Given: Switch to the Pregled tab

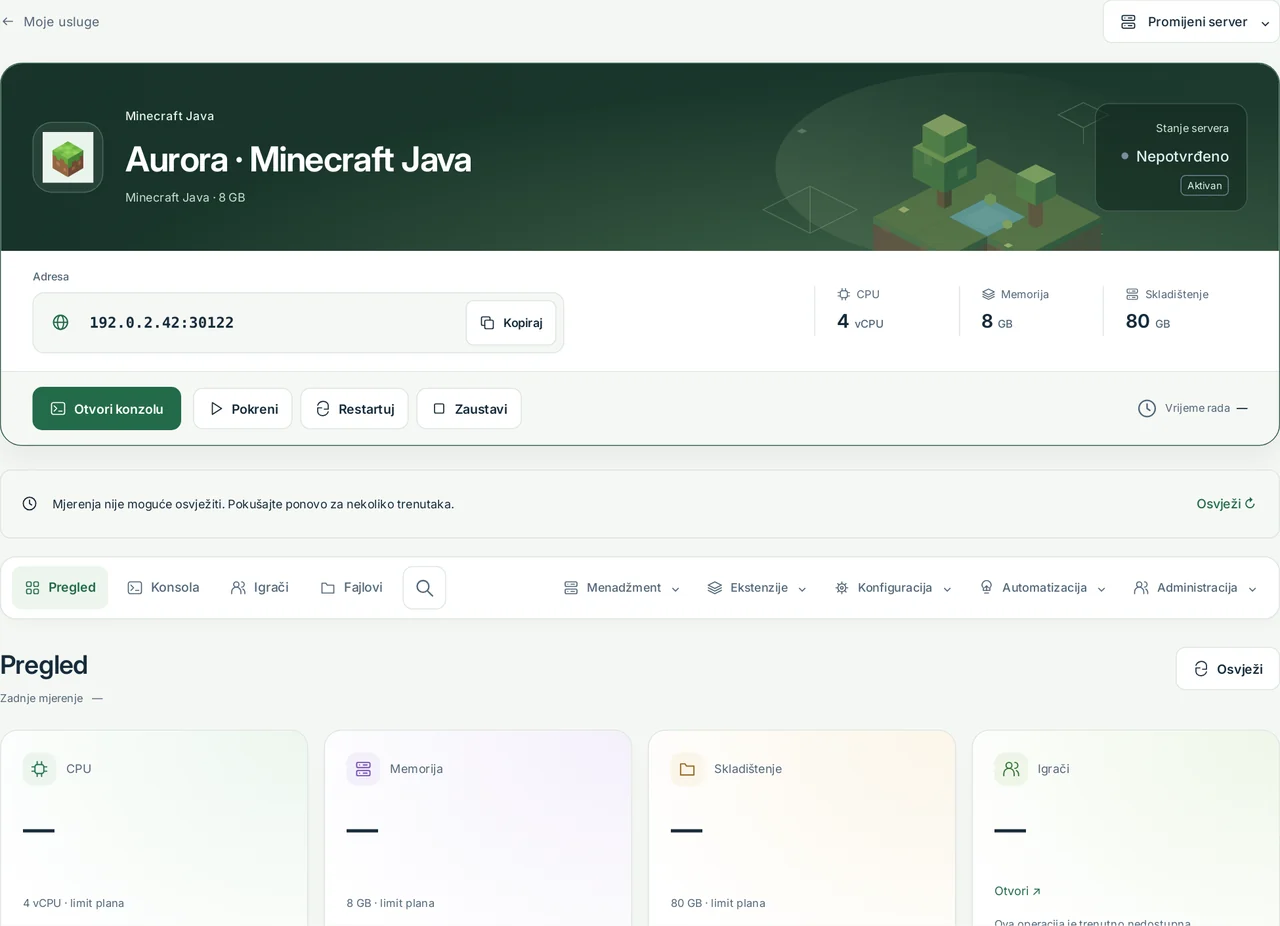Looking at the screenshot, I should point(60,588).
